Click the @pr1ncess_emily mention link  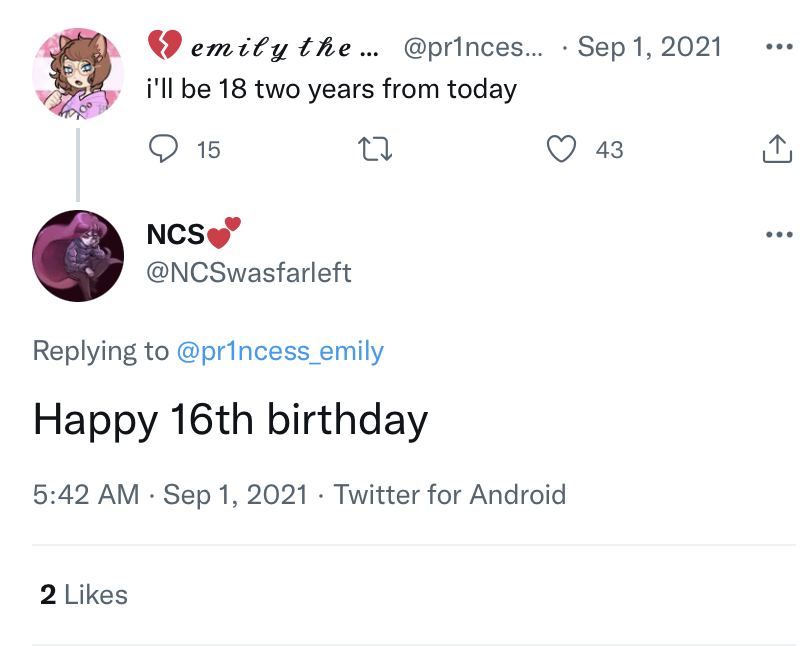click(x=280, y=351)
